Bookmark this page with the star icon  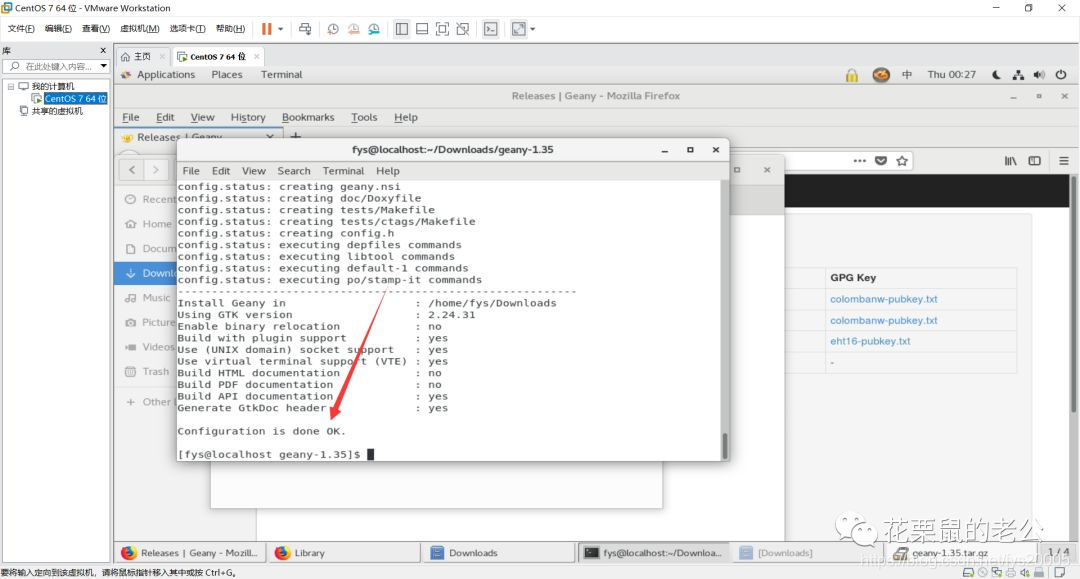pyautogui.click(x=902, y=160)
